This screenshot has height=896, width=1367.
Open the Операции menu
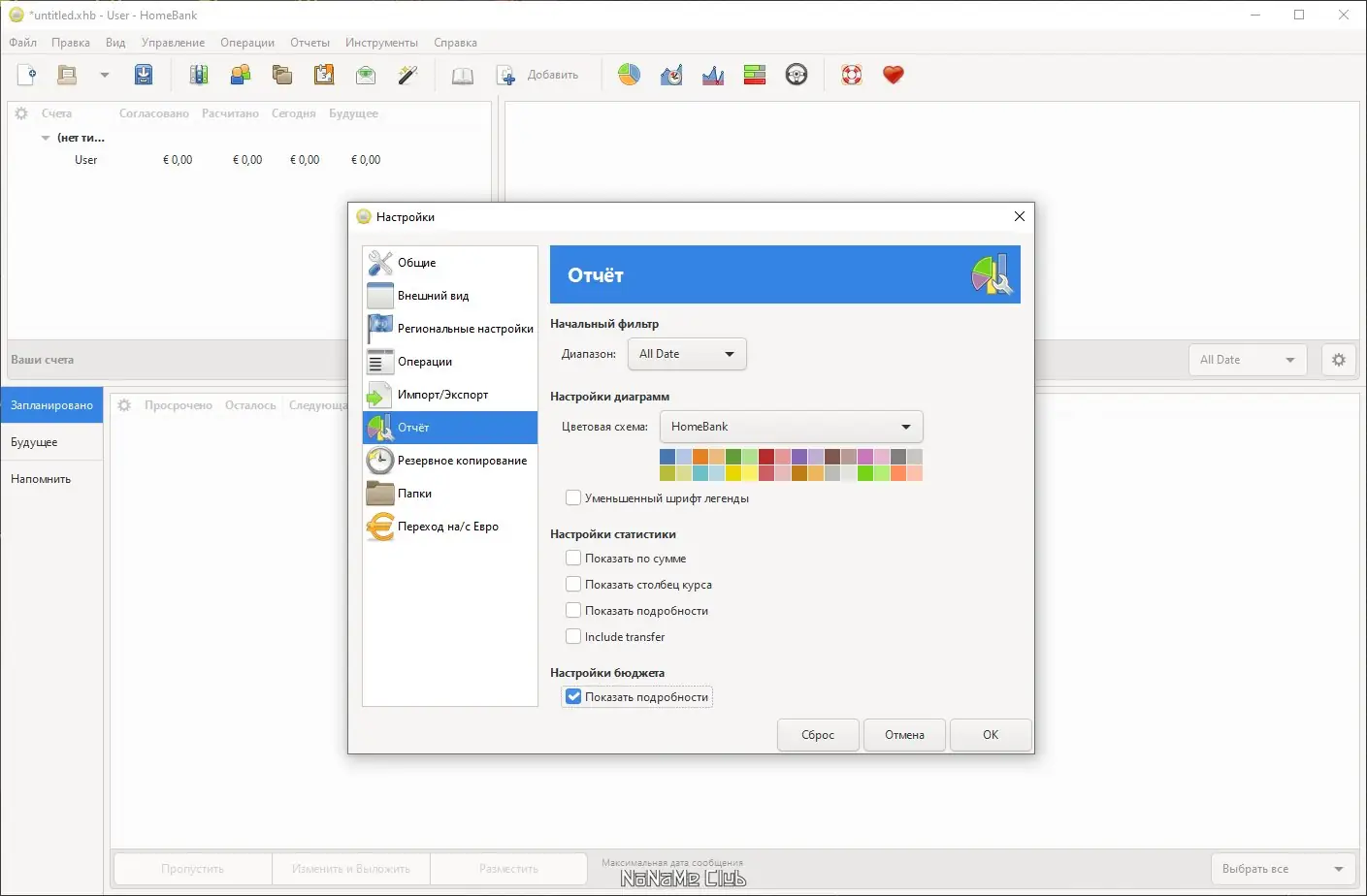(x=247, y=43)
